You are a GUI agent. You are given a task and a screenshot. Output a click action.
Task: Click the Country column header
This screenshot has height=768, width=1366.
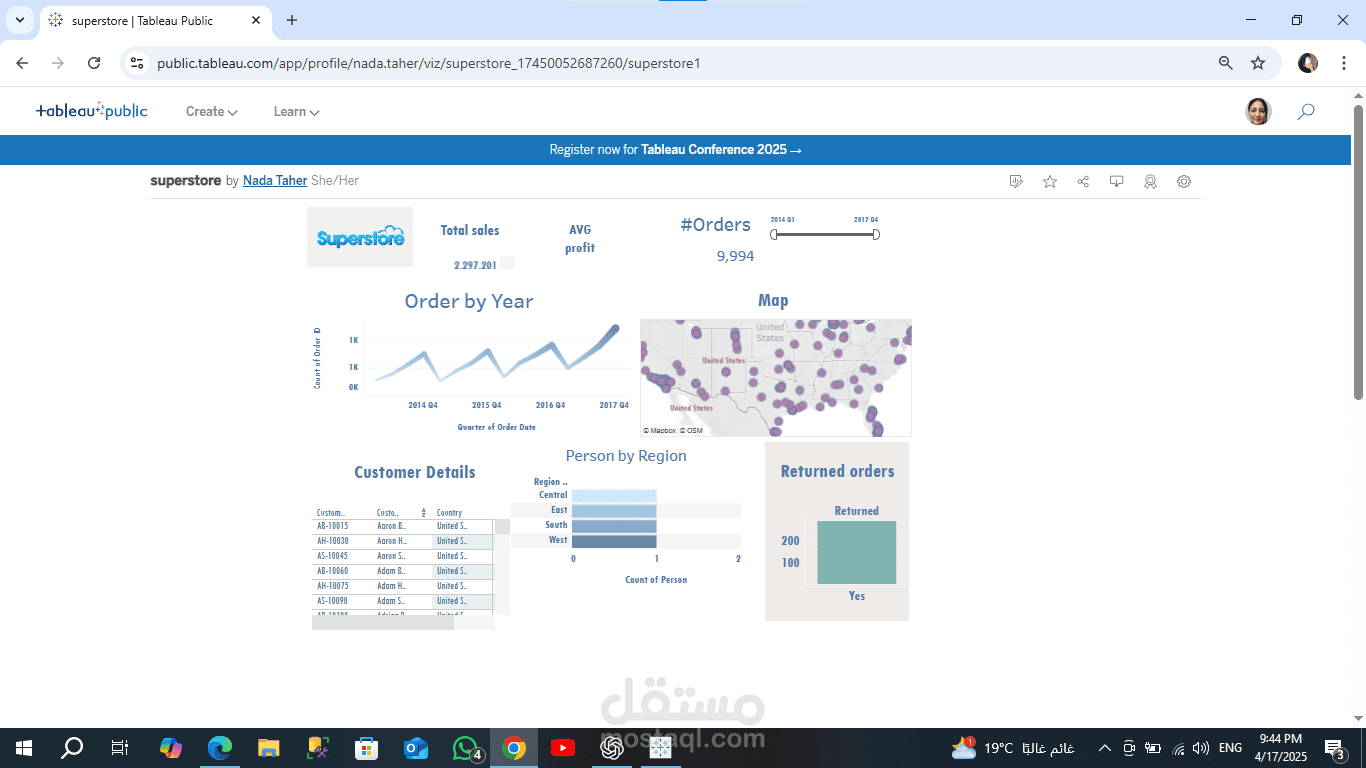coord(450,513)
